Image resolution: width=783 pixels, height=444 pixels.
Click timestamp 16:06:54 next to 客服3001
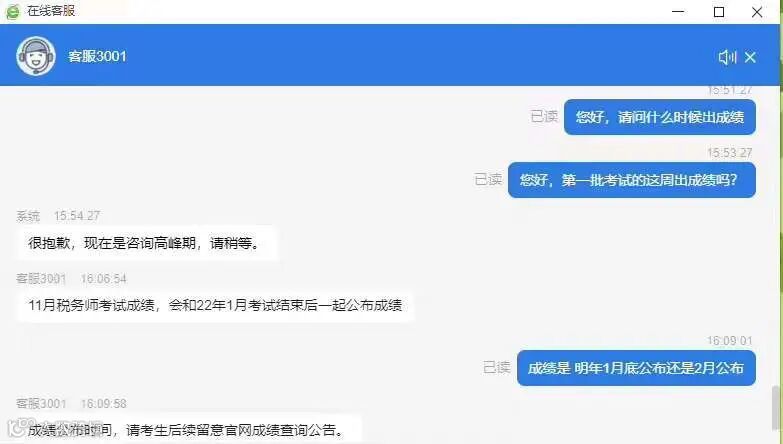point(104,279)
